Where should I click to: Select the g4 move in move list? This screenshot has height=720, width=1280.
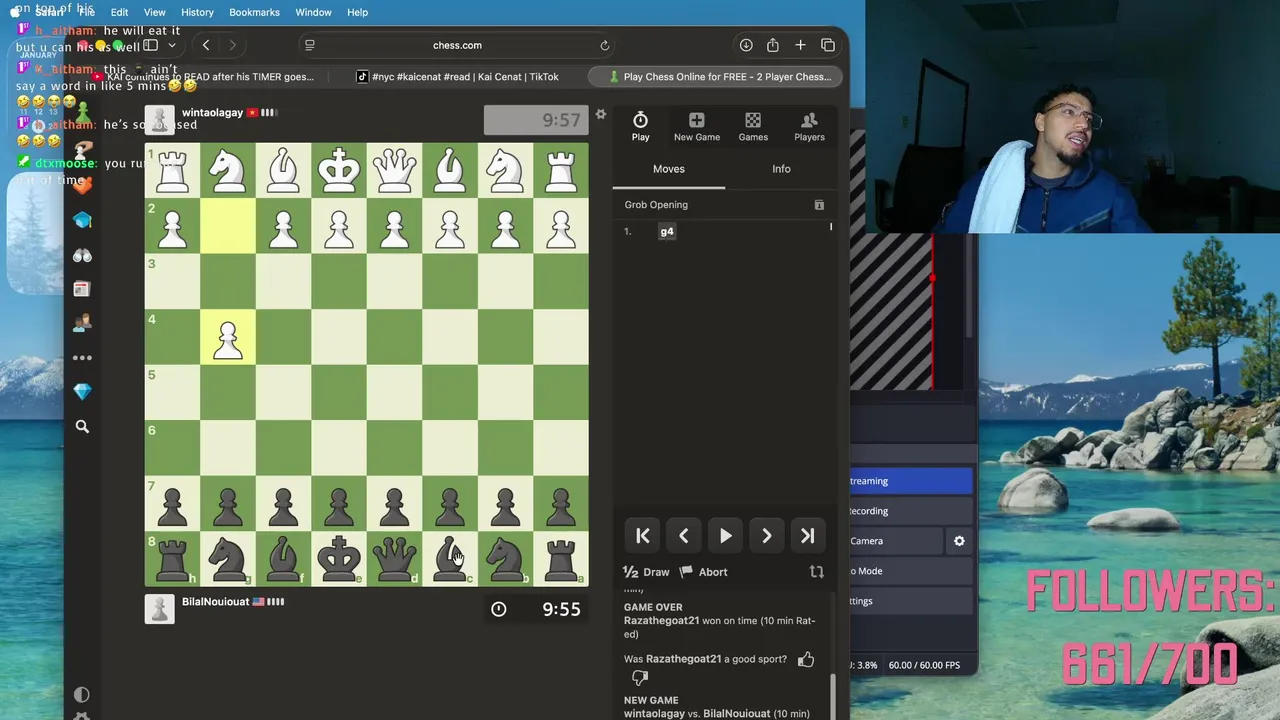click(x=667, y=231)
